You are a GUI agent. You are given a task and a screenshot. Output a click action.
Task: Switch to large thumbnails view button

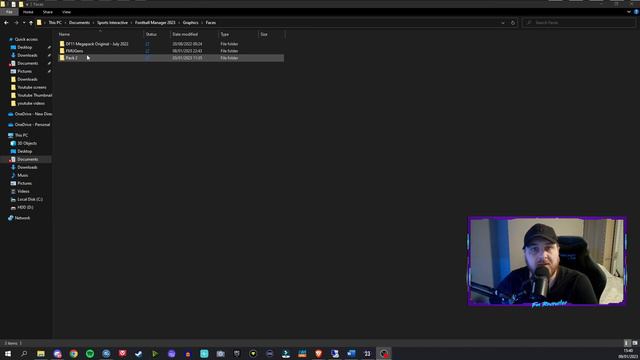pyautogui.click(x=635, y=343)
